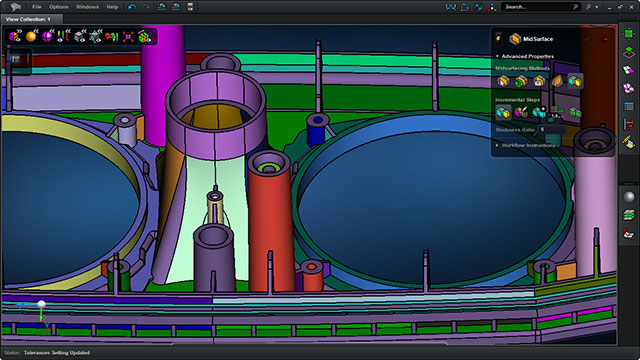Click the white-magenta surface sidebar icon
This screenshot has width=640, height=360.
pos(629,70)
